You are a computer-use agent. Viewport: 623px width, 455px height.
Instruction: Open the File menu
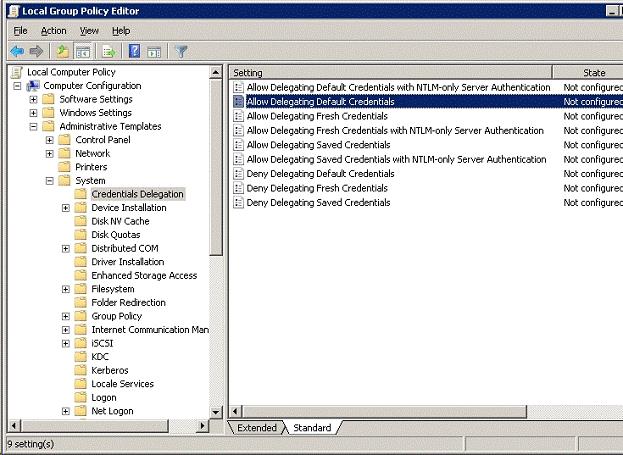click(20, 31)
